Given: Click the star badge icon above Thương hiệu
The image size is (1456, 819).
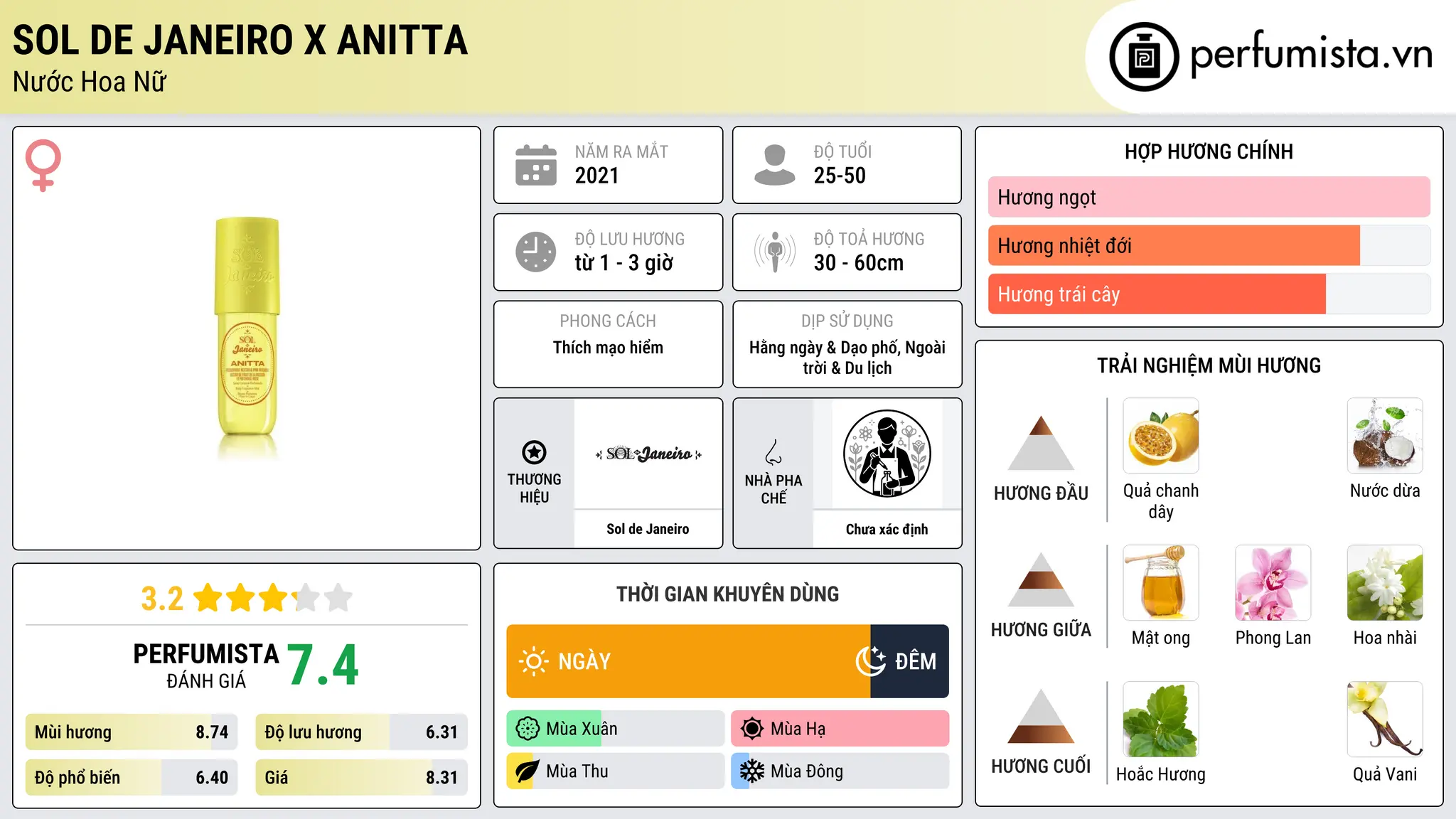Looking at the screenshot, I should pyautogui.click(x=534, y=452).
